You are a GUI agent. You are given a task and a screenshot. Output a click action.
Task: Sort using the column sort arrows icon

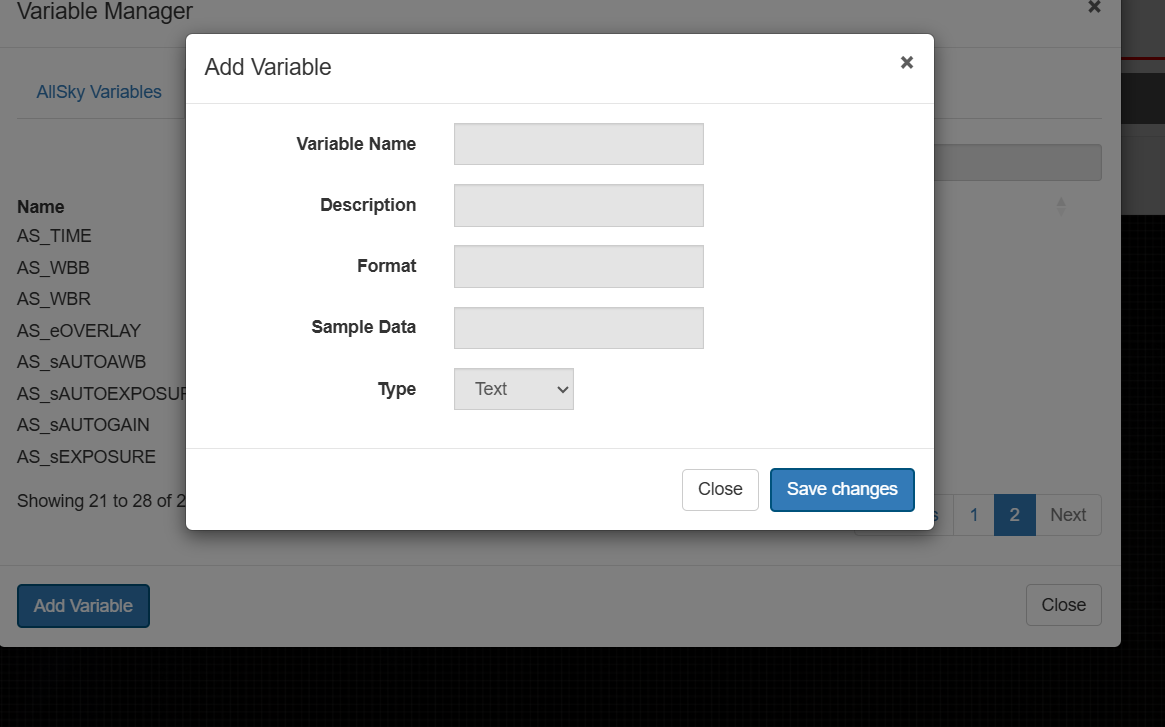1061,206
